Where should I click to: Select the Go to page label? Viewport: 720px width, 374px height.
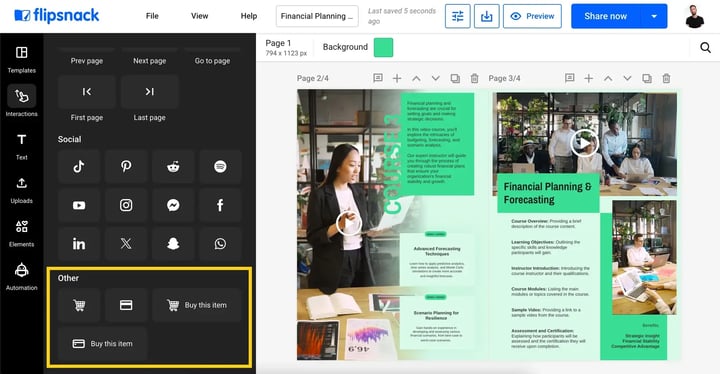212,61
